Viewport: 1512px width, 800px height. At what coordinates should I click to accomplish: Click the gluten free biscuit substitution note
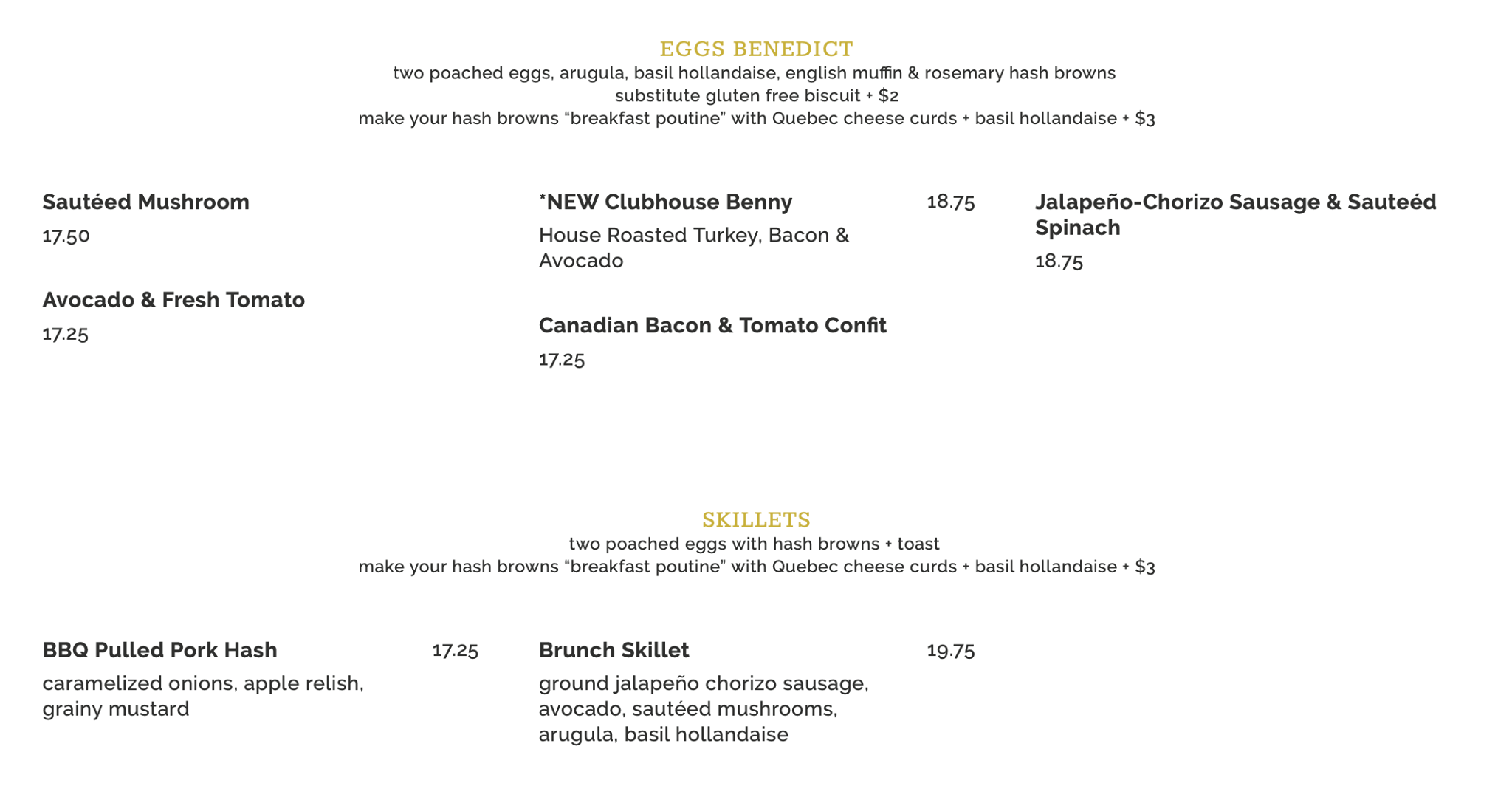756,96
